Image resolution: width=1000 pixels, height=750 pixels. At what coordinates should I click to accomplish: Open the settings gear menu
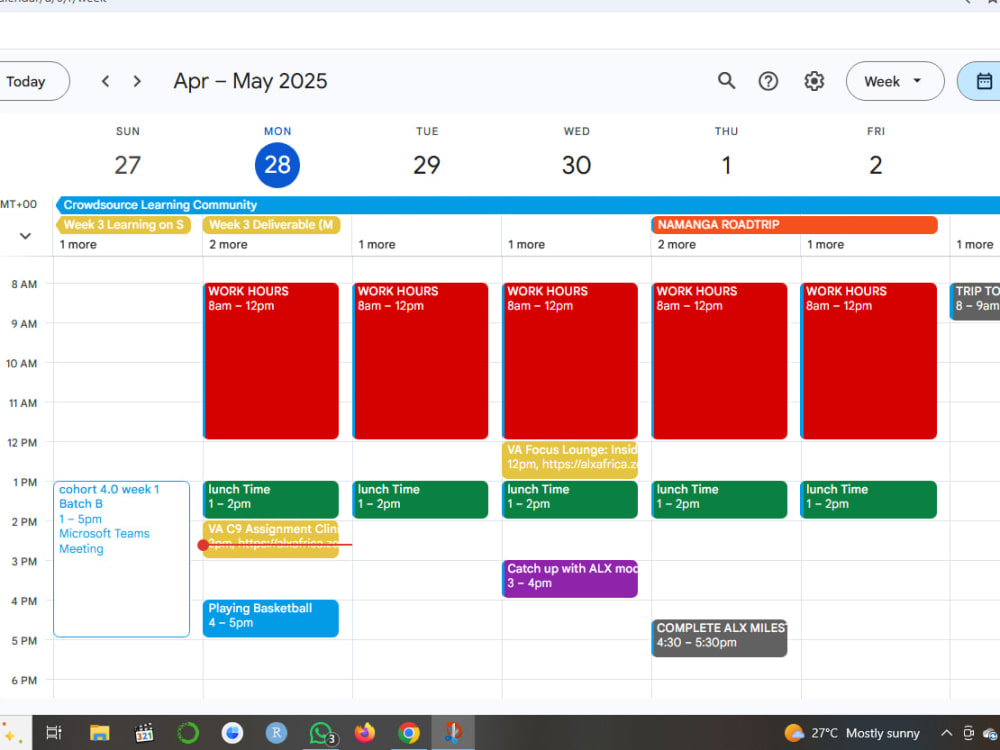coord(814,81)
